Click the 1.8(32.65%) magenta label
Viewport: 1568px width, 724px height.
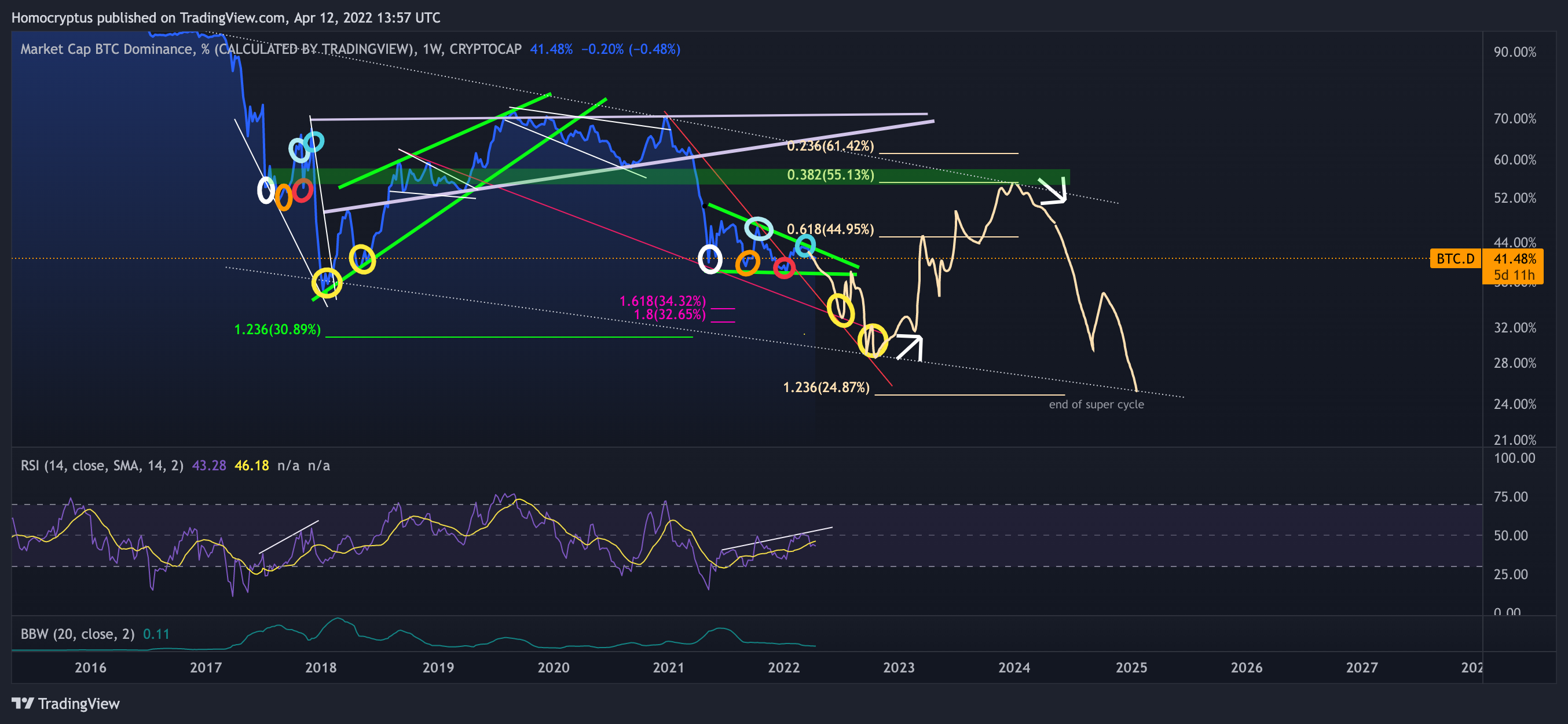pyautogui.click(x=669, y=314)
